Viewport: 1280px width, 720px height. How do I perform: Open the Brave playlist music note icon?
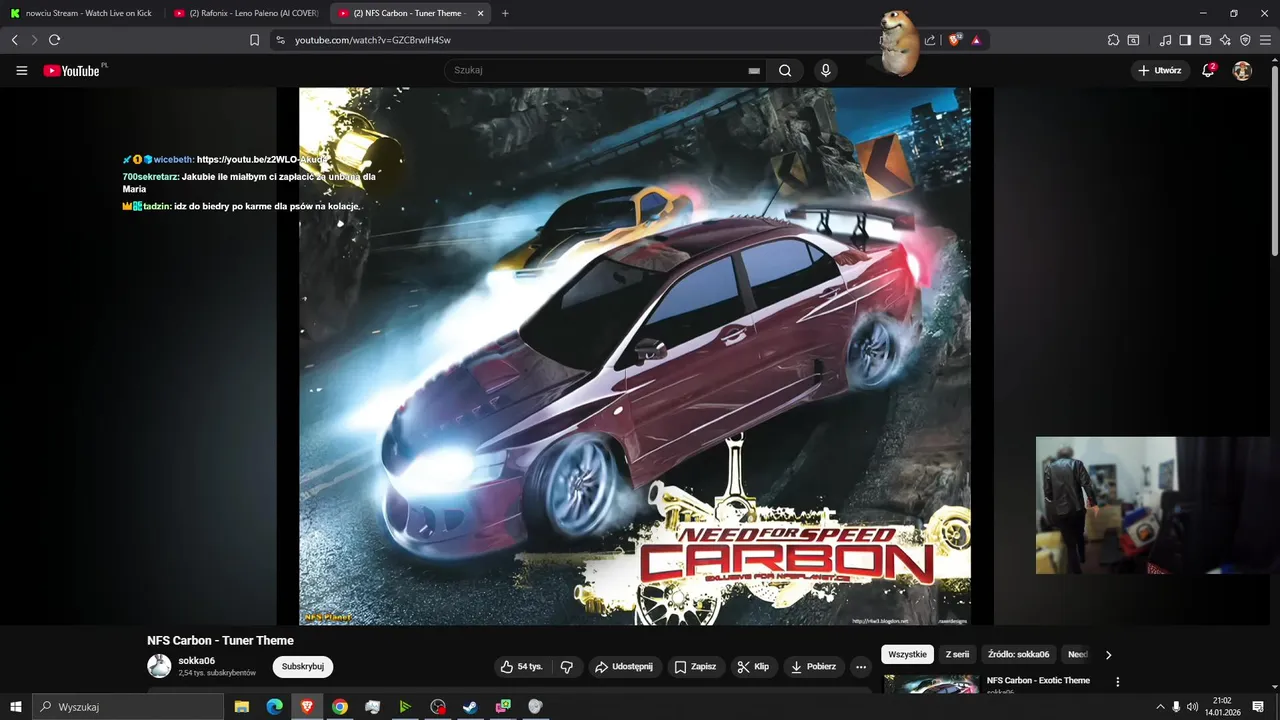click(1165, 40)
